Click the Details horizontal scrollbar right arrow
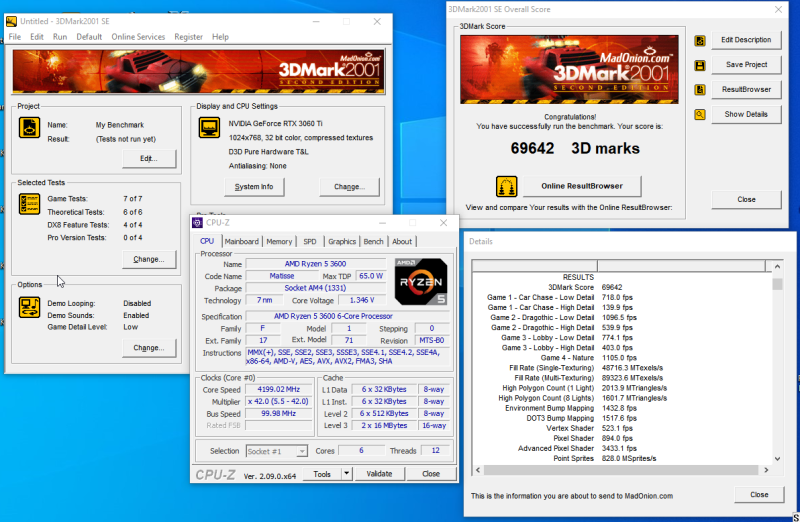This screenshot has height=522, width=800. (x=766, y=470)
